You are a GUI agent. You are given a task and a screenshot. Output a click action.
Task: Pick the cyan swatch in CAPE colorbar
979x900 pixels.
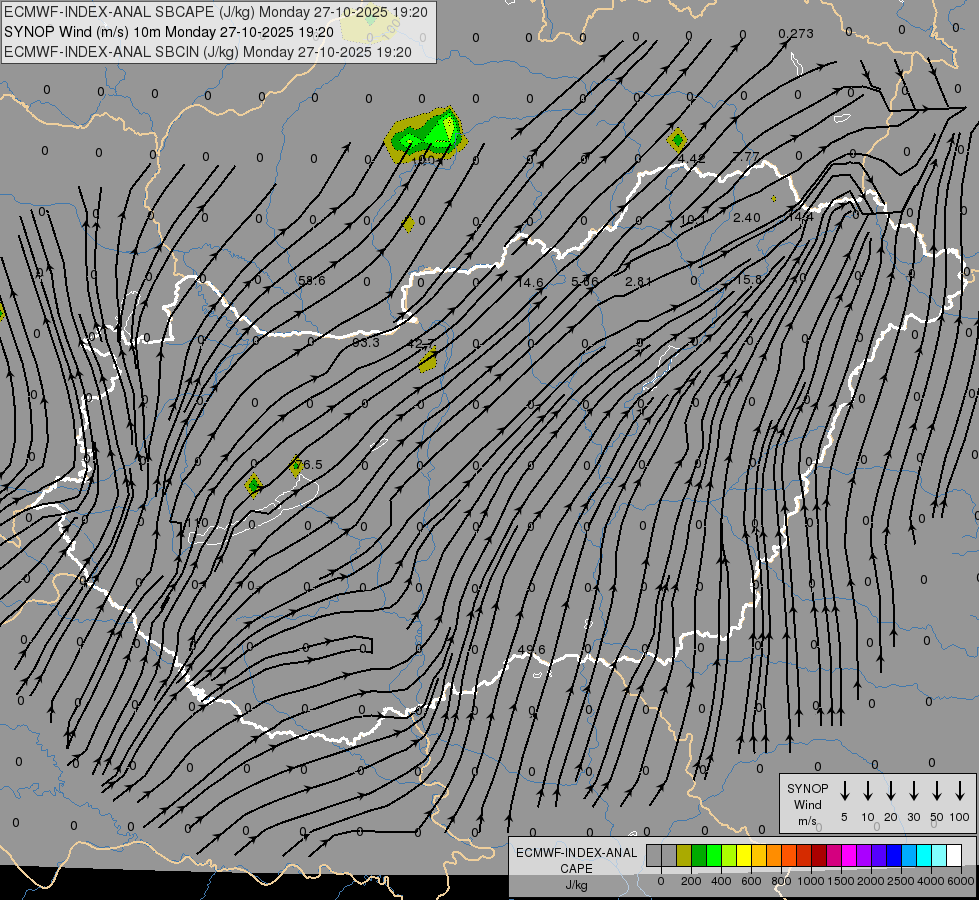tap(923, 856)
